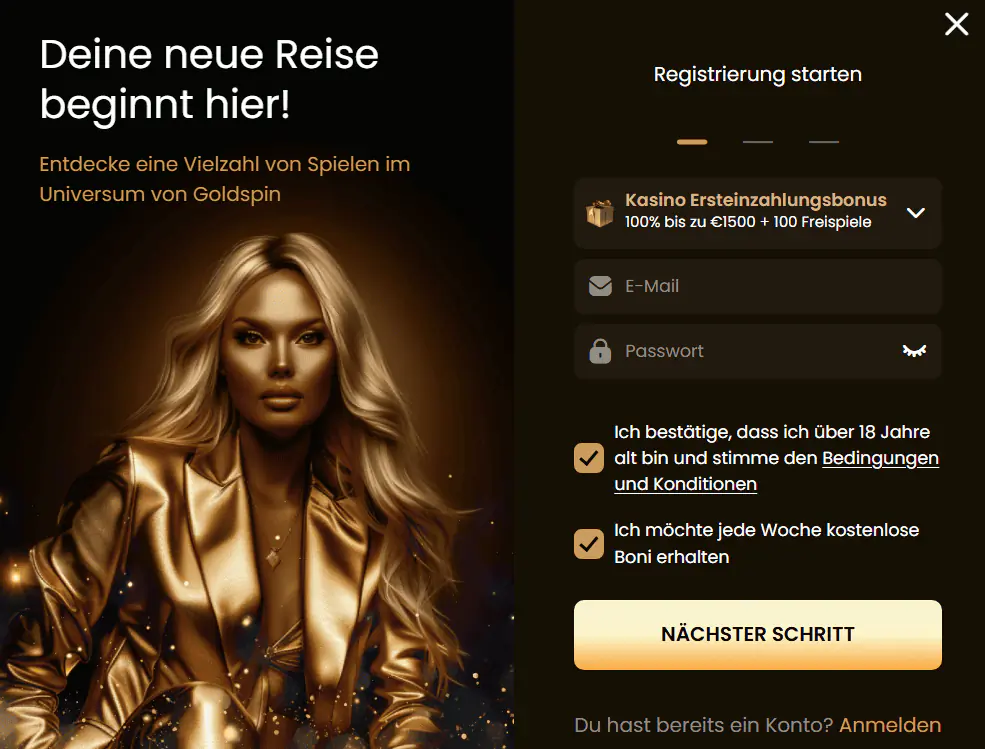Uncheck the weekly free Boni checkbox
This screenshot has height=749, width=985.
coord(589,544)
